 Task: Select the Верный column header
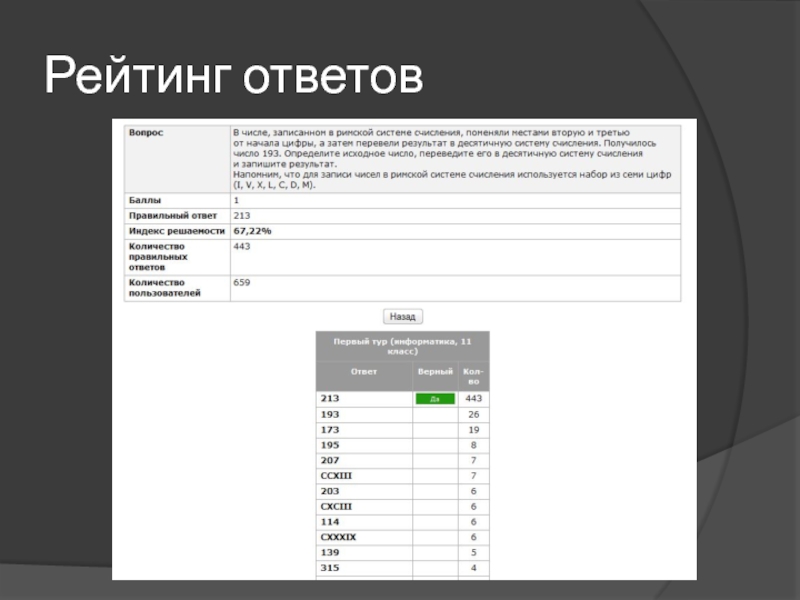(435, 371)
